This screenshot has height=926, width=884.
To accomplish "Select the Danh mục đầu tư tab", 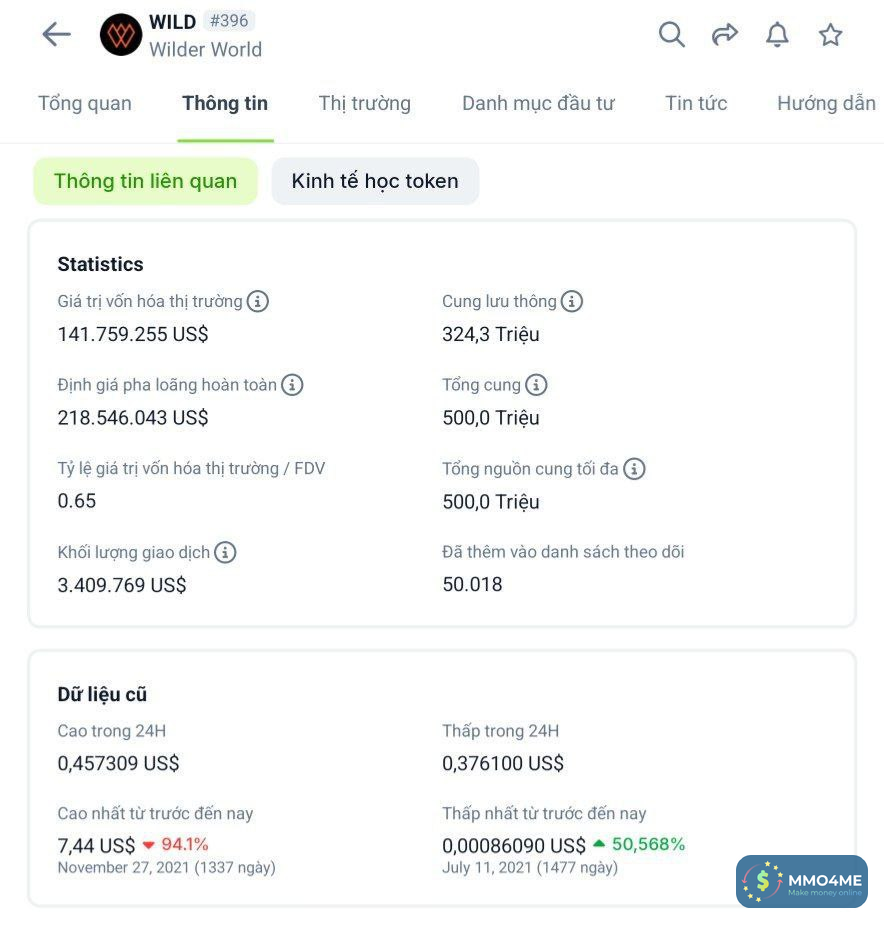I will [x=538, y=103].
